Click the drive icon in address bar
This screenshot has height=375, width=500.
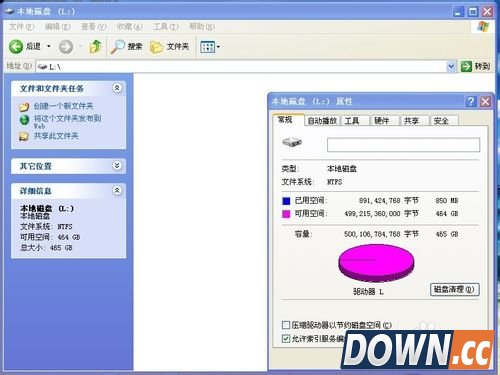click(x=42, y=67)
